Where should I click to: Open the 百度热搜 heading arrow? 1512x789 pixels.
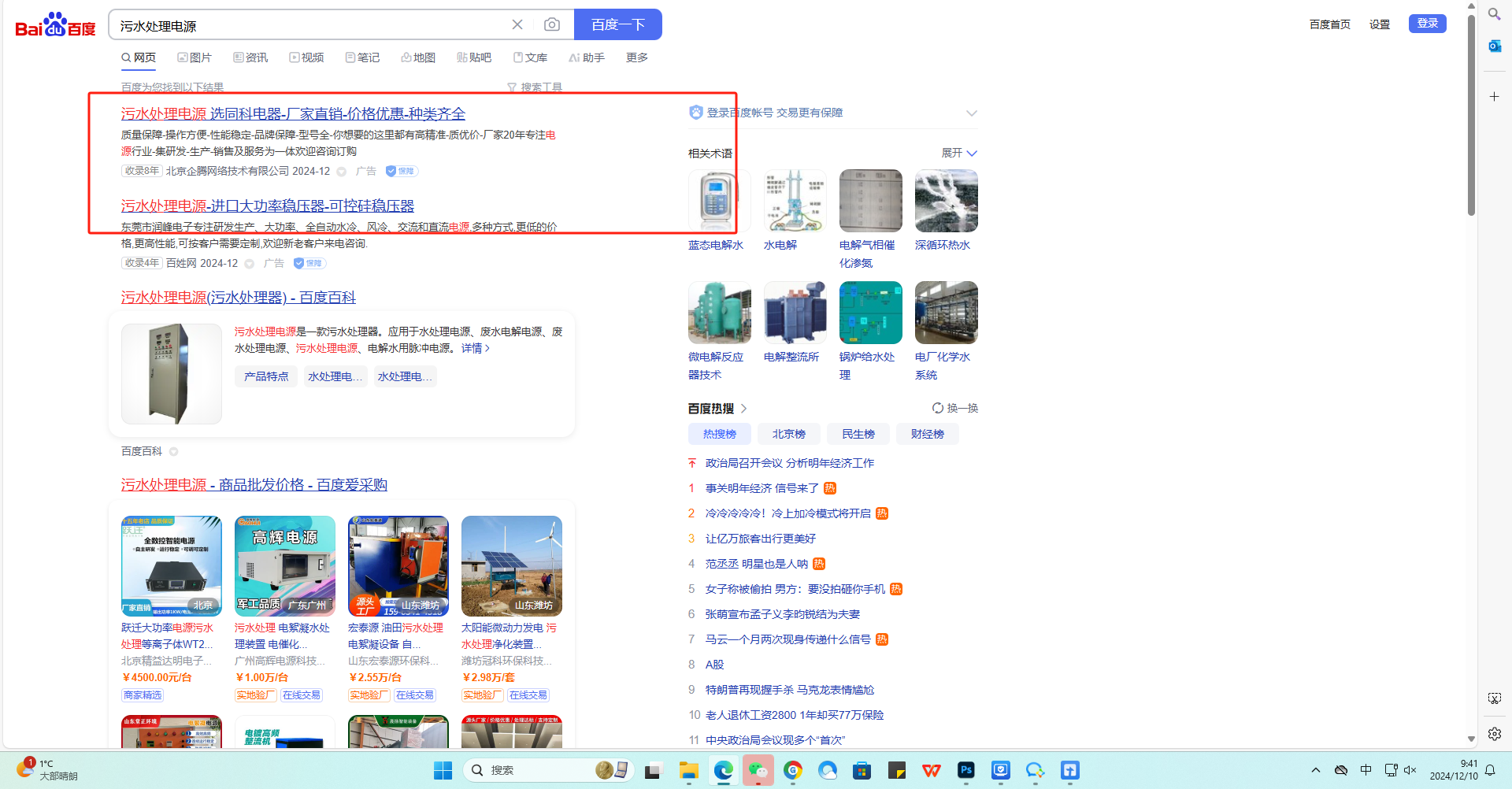pos(743,409)
